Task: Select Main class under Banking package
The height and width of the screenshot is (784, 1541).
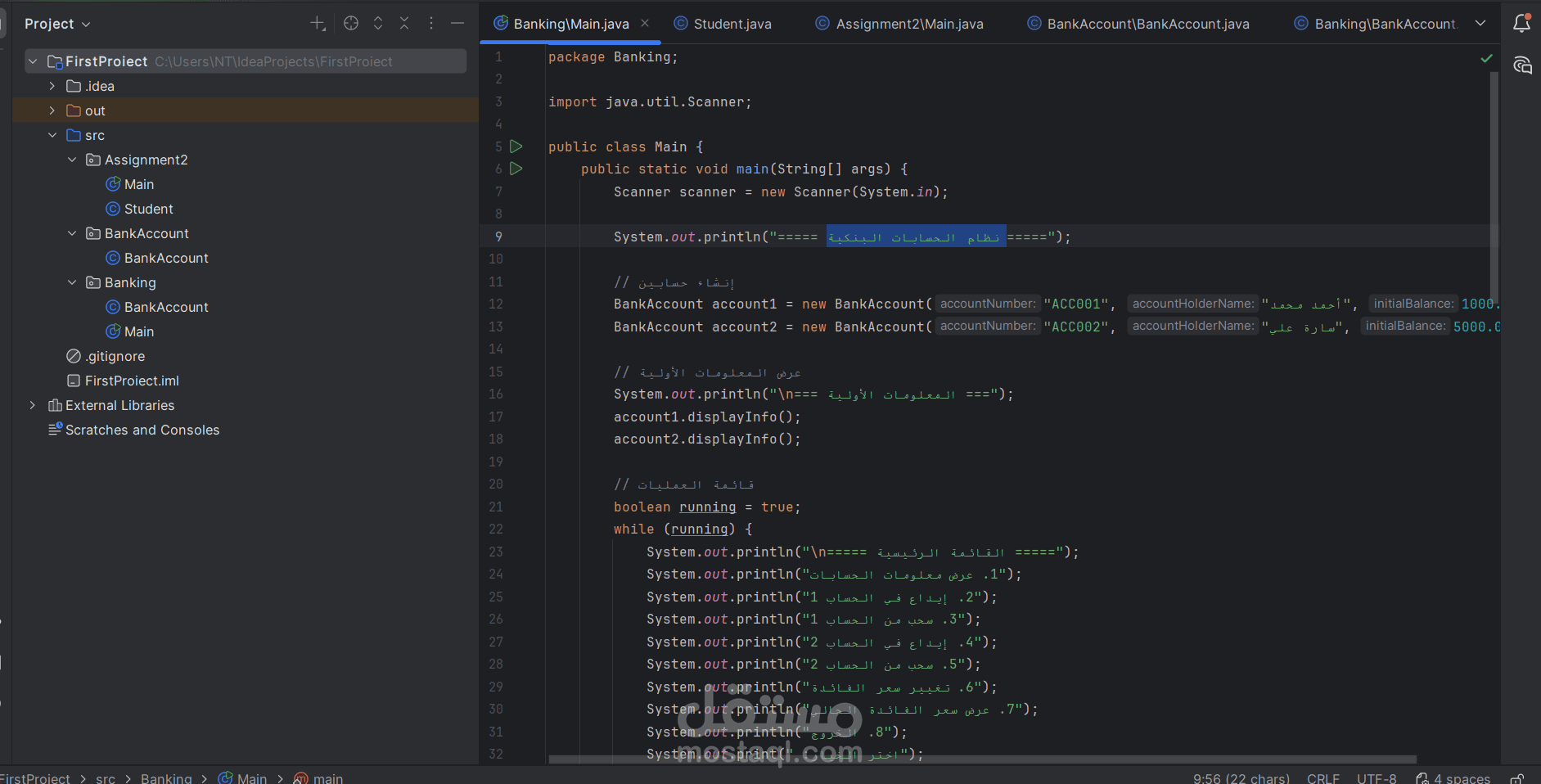Action: point(130,331)
